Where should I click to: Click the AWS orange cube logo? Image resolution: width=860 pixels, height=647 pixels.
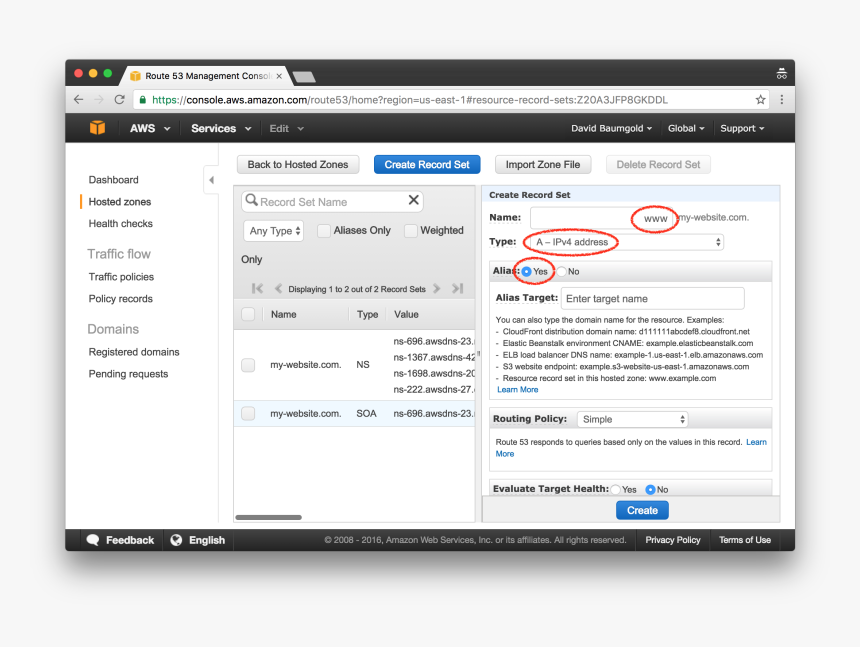click(98, 128)
